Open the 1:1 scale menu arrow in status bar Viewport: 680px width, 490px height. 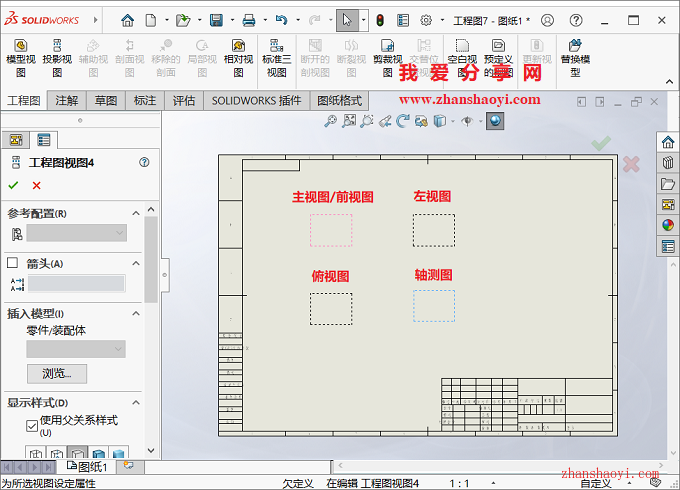(x=493, y=483)
